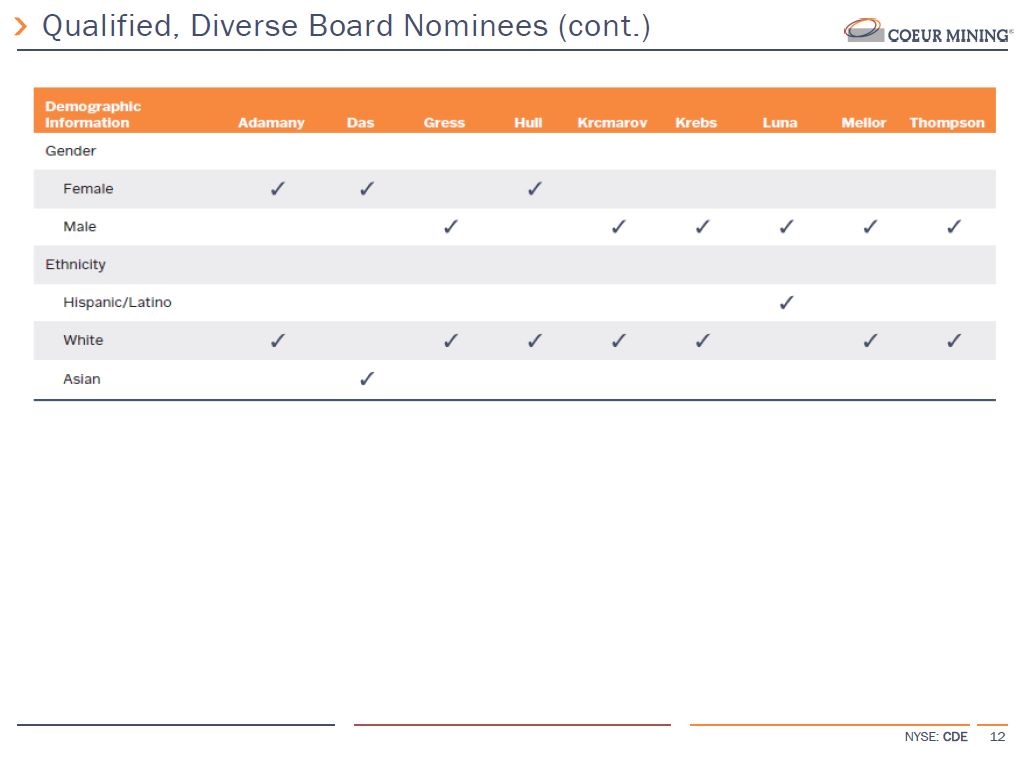Screen dimensions: 1030x775
Task: Select the Ethnicity row heading
Action: (75, 265)
